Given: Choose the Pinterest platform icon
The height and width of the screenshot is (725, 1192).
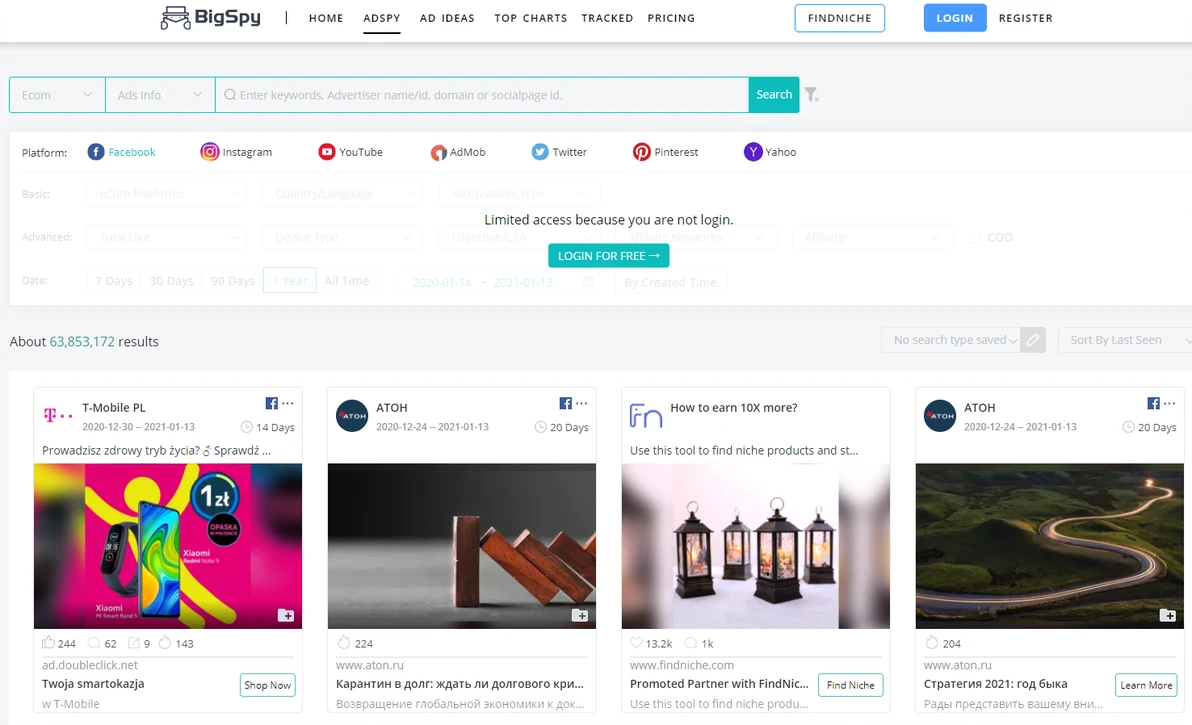Looking at the screenshot, I should click(642, 152).
